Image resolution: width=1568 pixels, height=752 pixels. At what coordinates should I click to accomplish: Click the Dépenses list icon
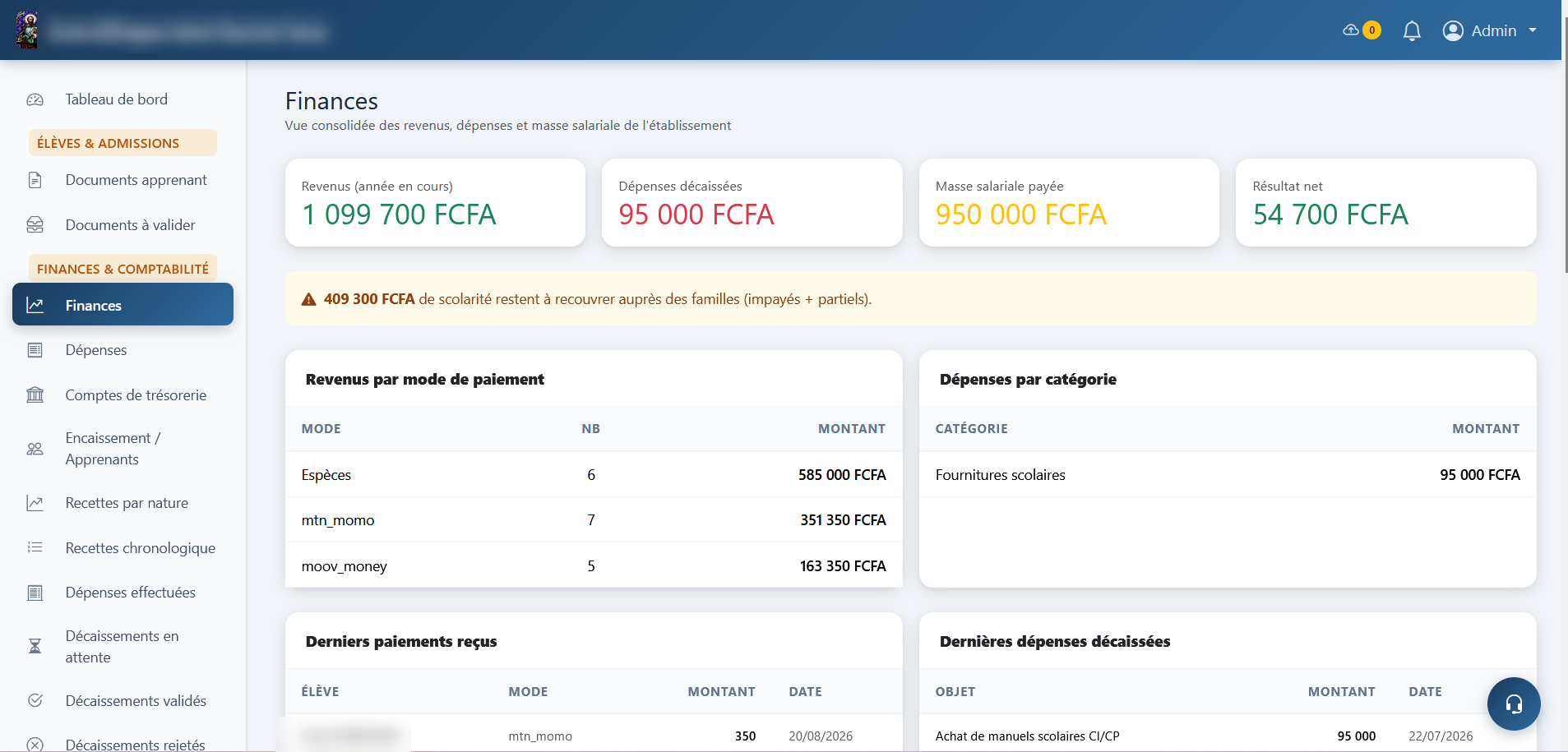click(x=35, y=350)
